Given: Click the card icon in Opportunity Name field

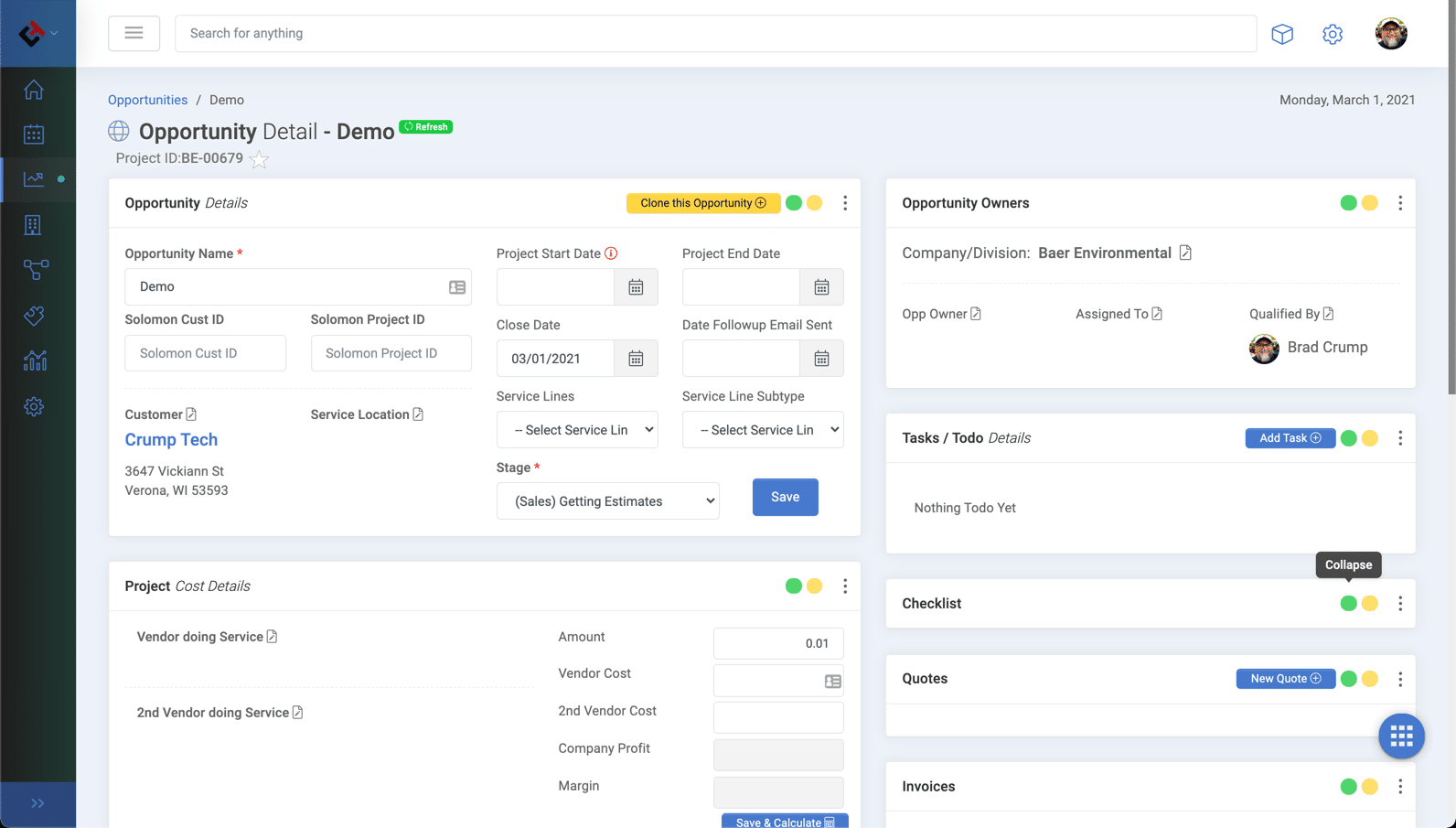Looking at the screenshot, I should pyautogui.click(x=457, y=287).
